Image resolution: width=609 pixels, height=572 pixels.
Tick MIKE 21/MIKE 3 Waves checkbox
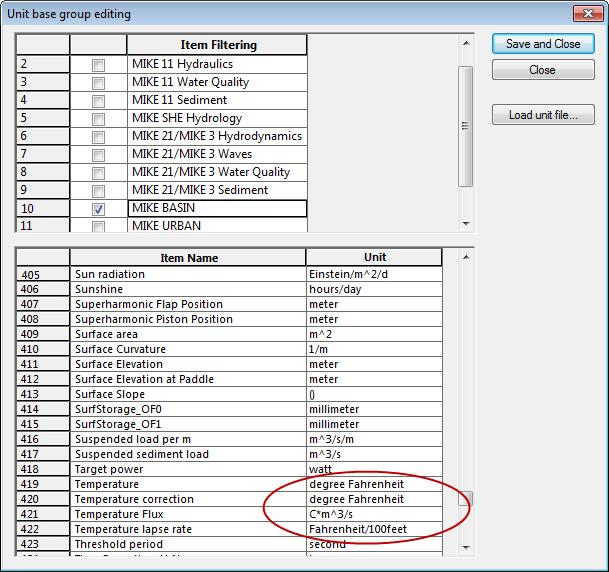click(98, 154)
